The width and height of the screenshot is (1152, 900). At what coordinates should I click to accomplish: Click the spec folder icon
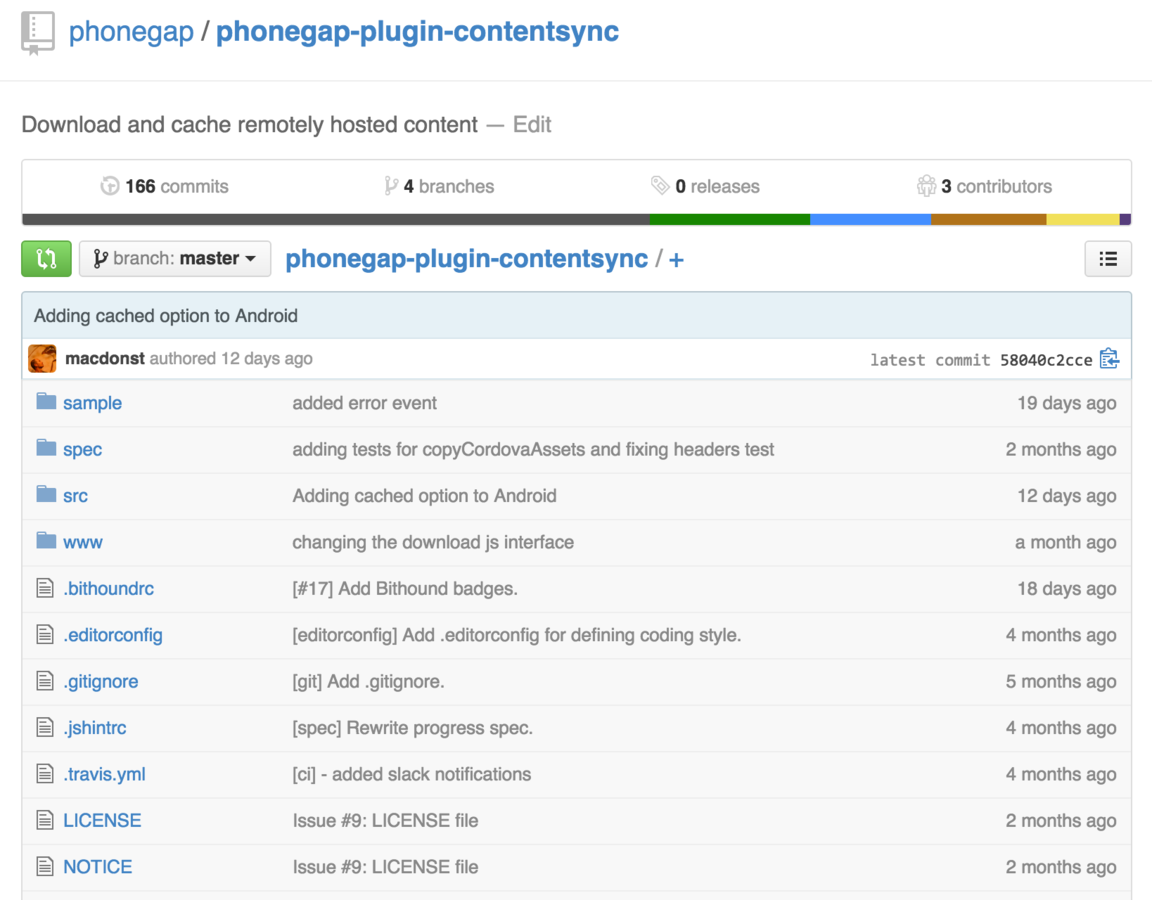46,447
